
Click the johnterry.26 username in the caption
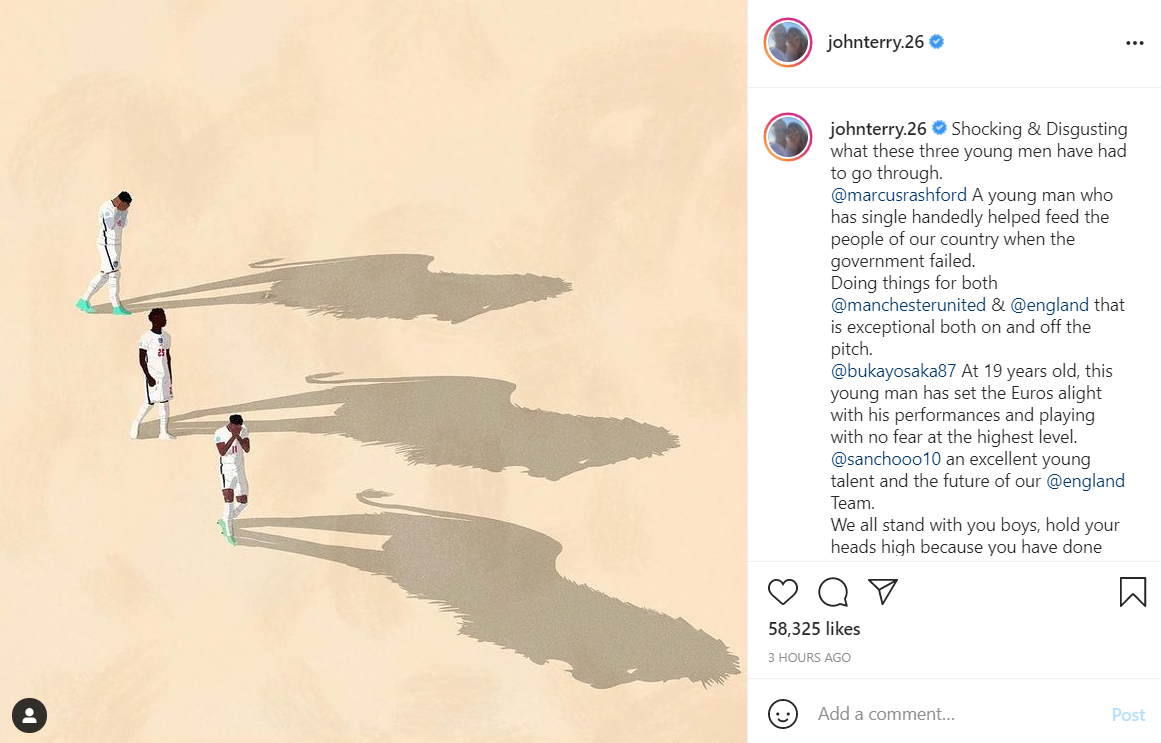878,129
